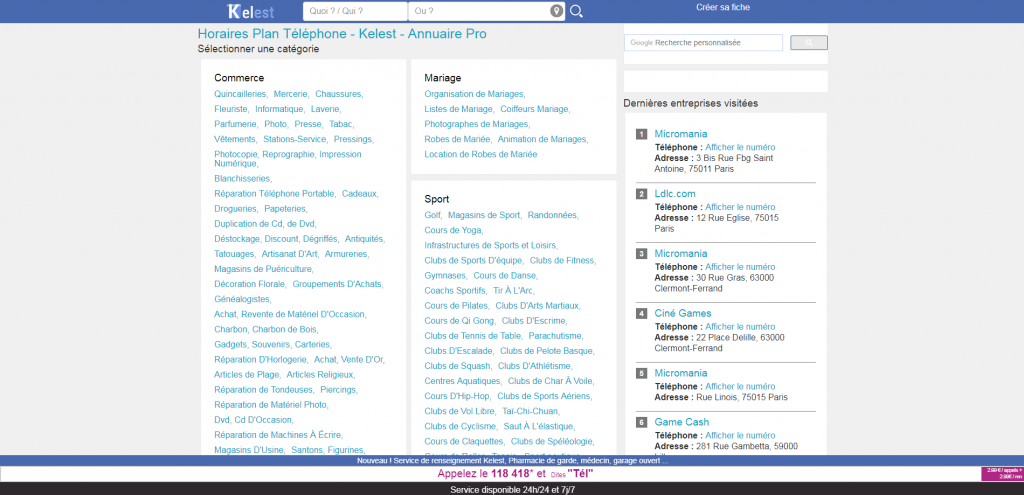1024x495 pixels.
Task: Choose the Fleuriste category
Action: tap(231, 109)
